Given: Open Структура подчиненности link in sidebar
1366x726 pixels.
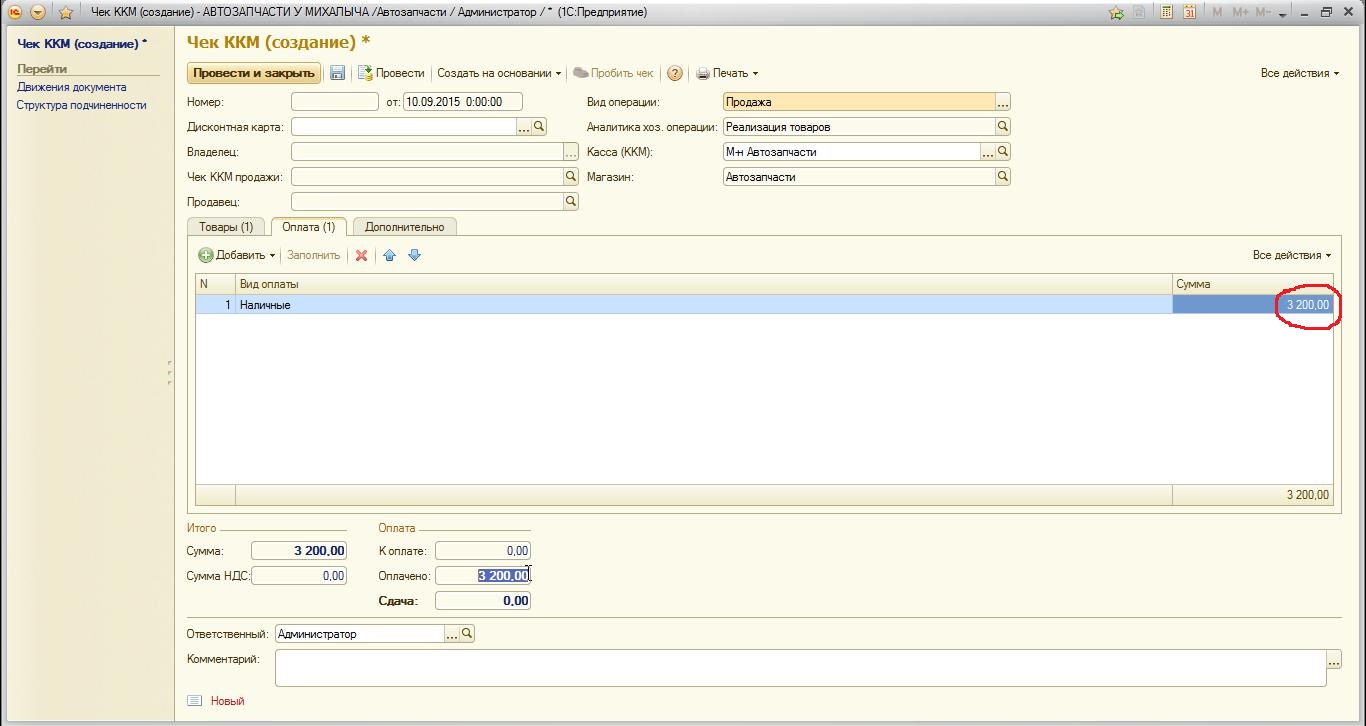Looking at the screenshot, I should click(x=81, y=105).
